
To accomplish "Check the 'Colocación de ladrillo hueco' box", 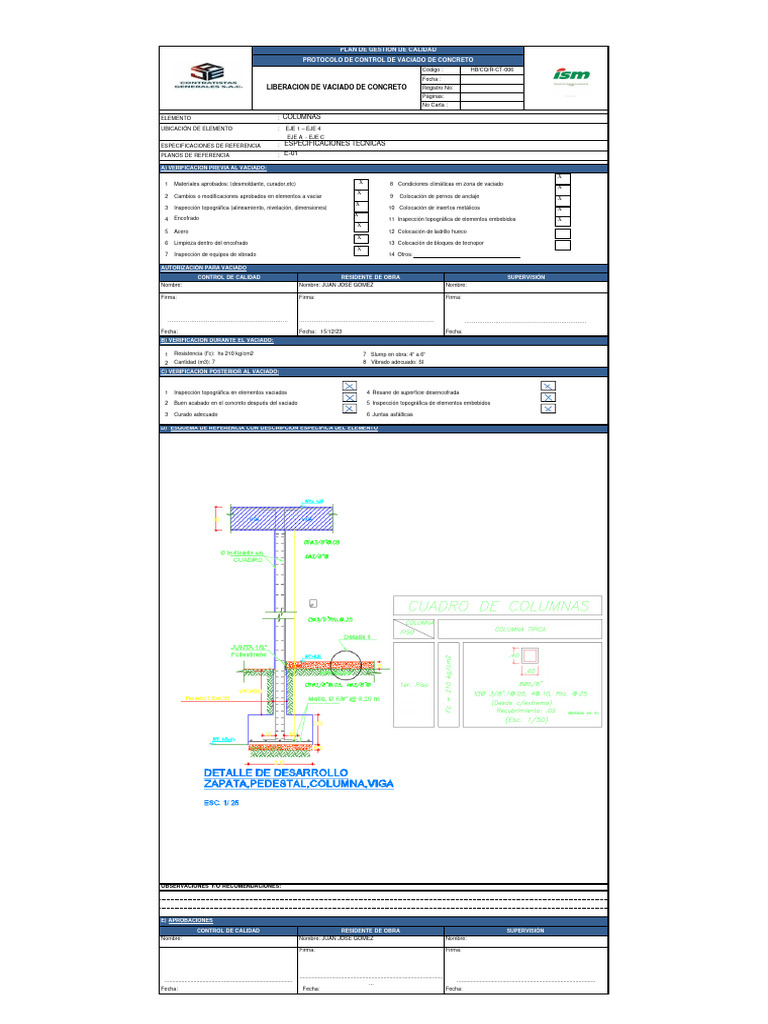I will click(x=563, y=233).
